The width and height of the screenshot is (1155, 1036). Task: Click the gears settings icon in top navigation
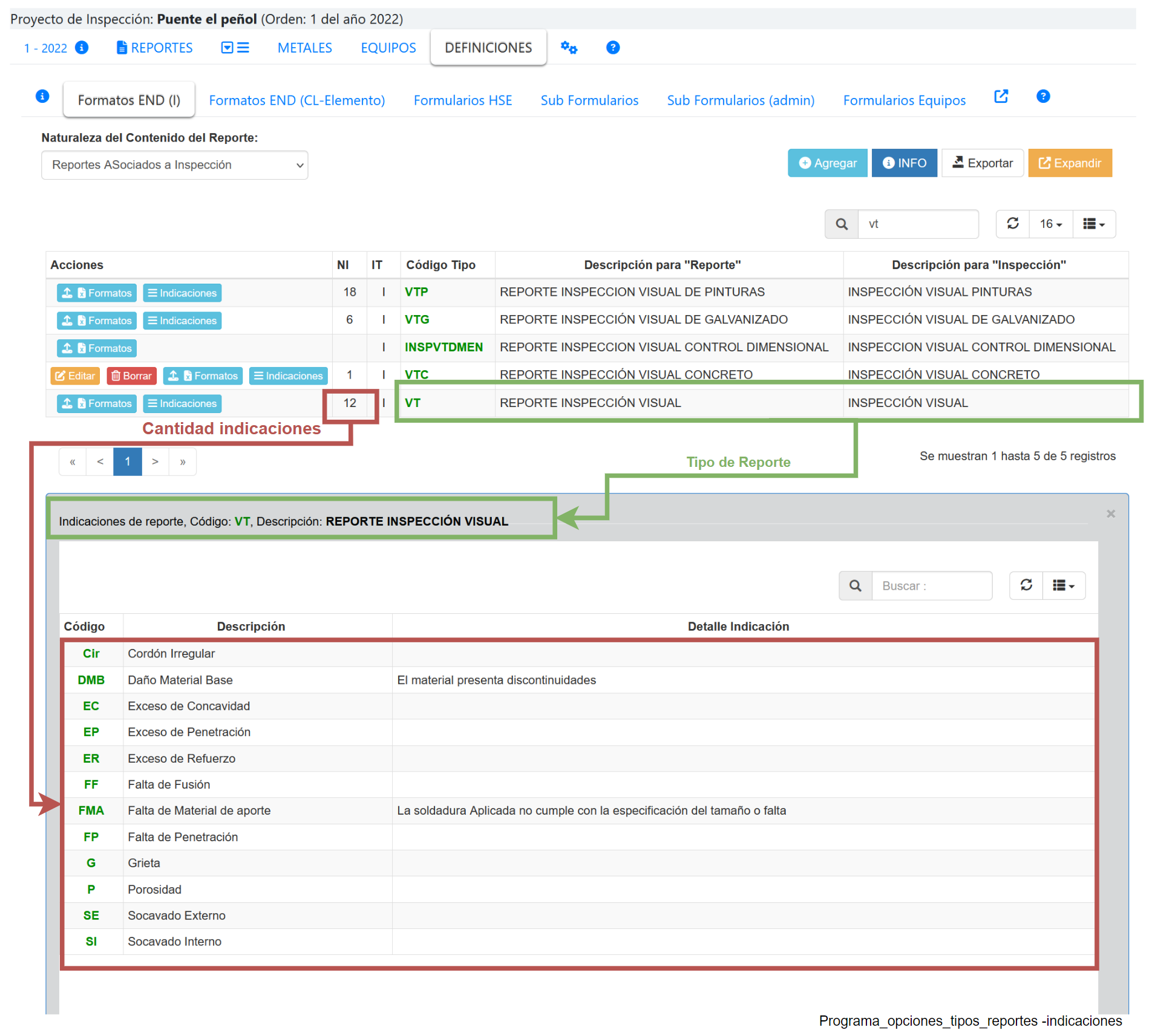coord(568,47)
